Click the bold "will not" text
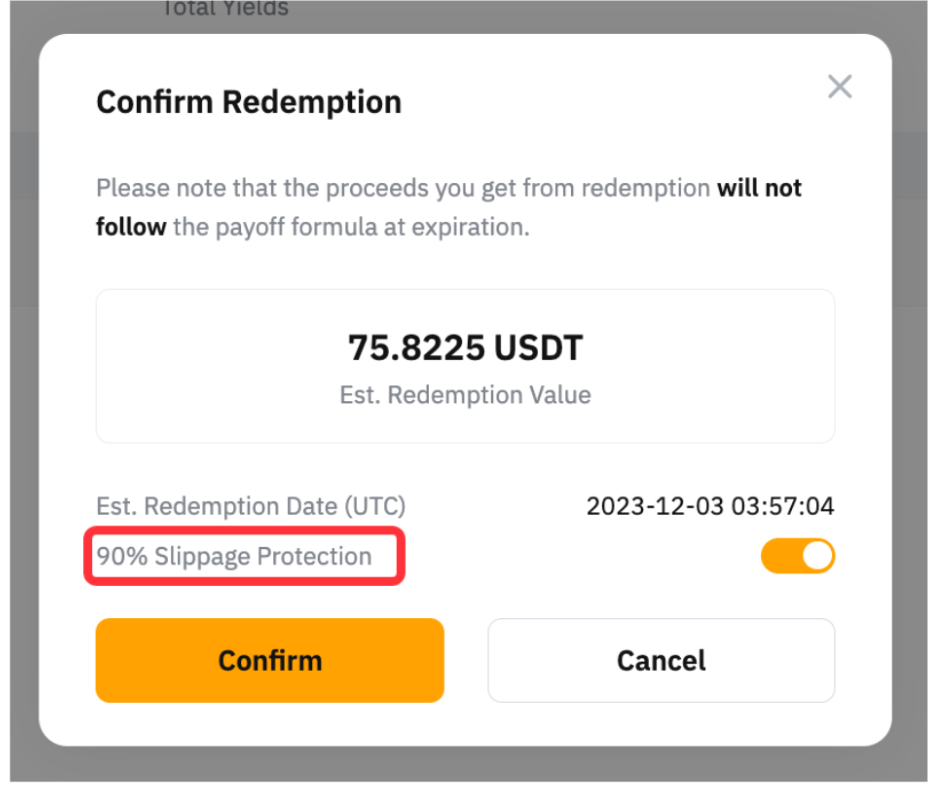928x786 pixels. (759, 188)
